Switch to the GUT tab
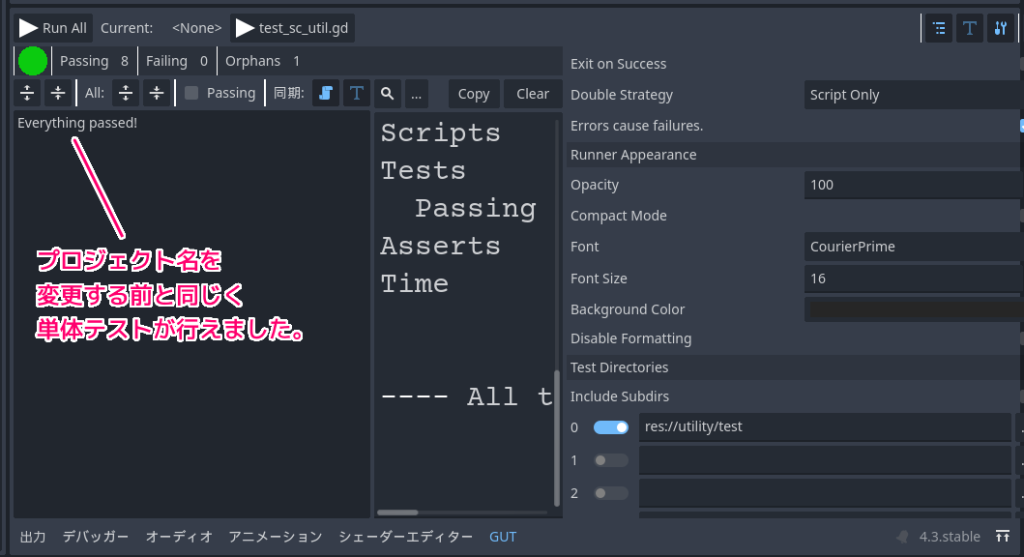 click(x=503, y=537)
